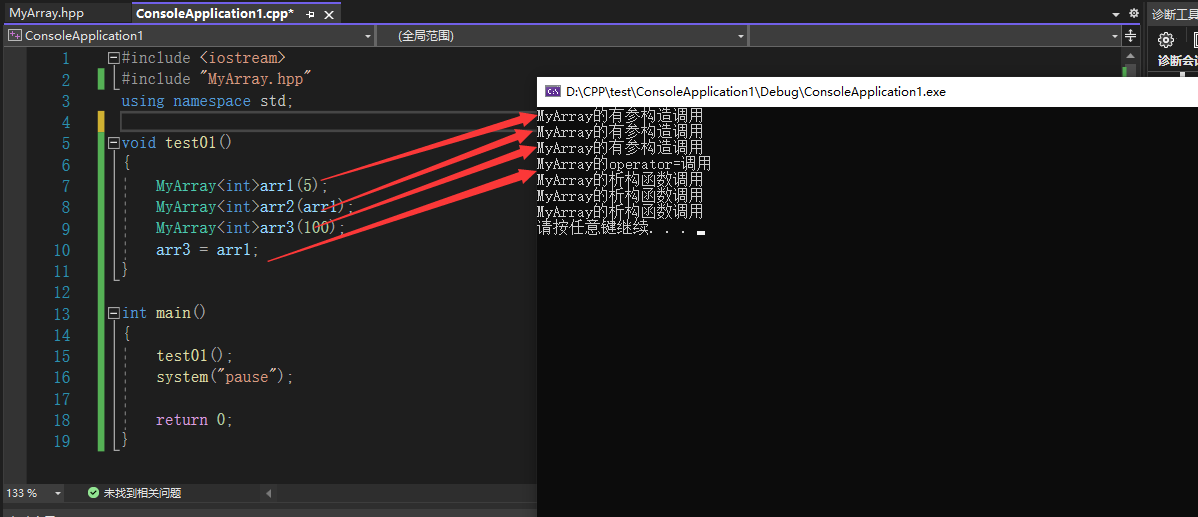The height and width of the screenshot is (517, 1198).
Task: Click the "MyArray.hpp" include on line 2
Action: 256,79
